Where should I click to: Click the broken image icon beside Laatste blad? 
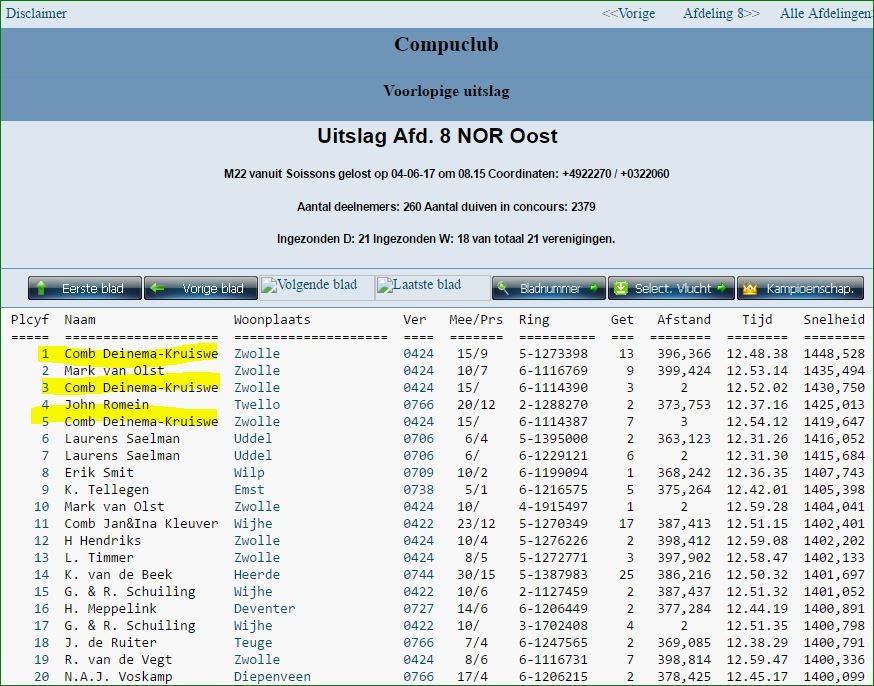pyautogui.click(x=385, y=285)
